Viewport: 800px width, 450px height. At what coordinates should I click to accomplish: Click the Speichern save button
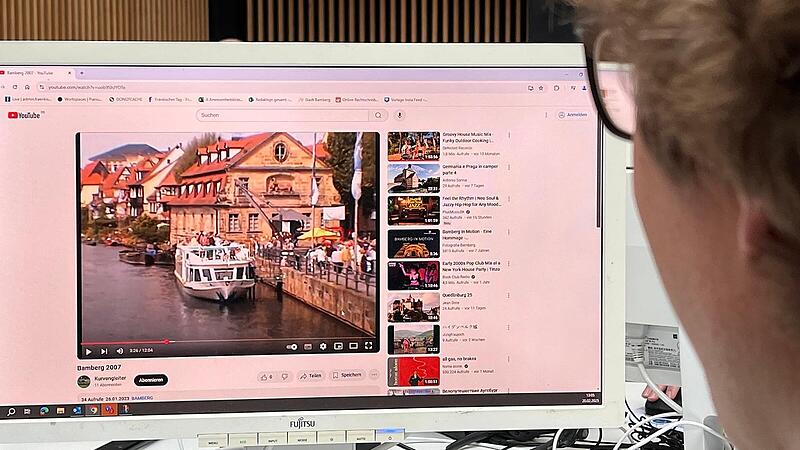tap(347, 375)
